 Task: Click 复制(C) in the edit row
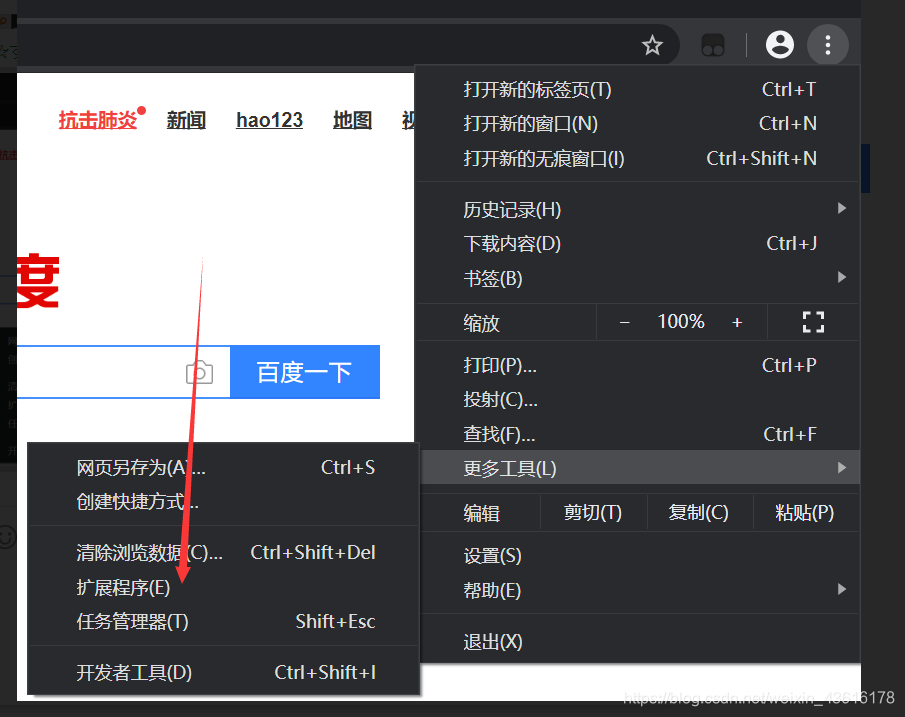(699, 512)
